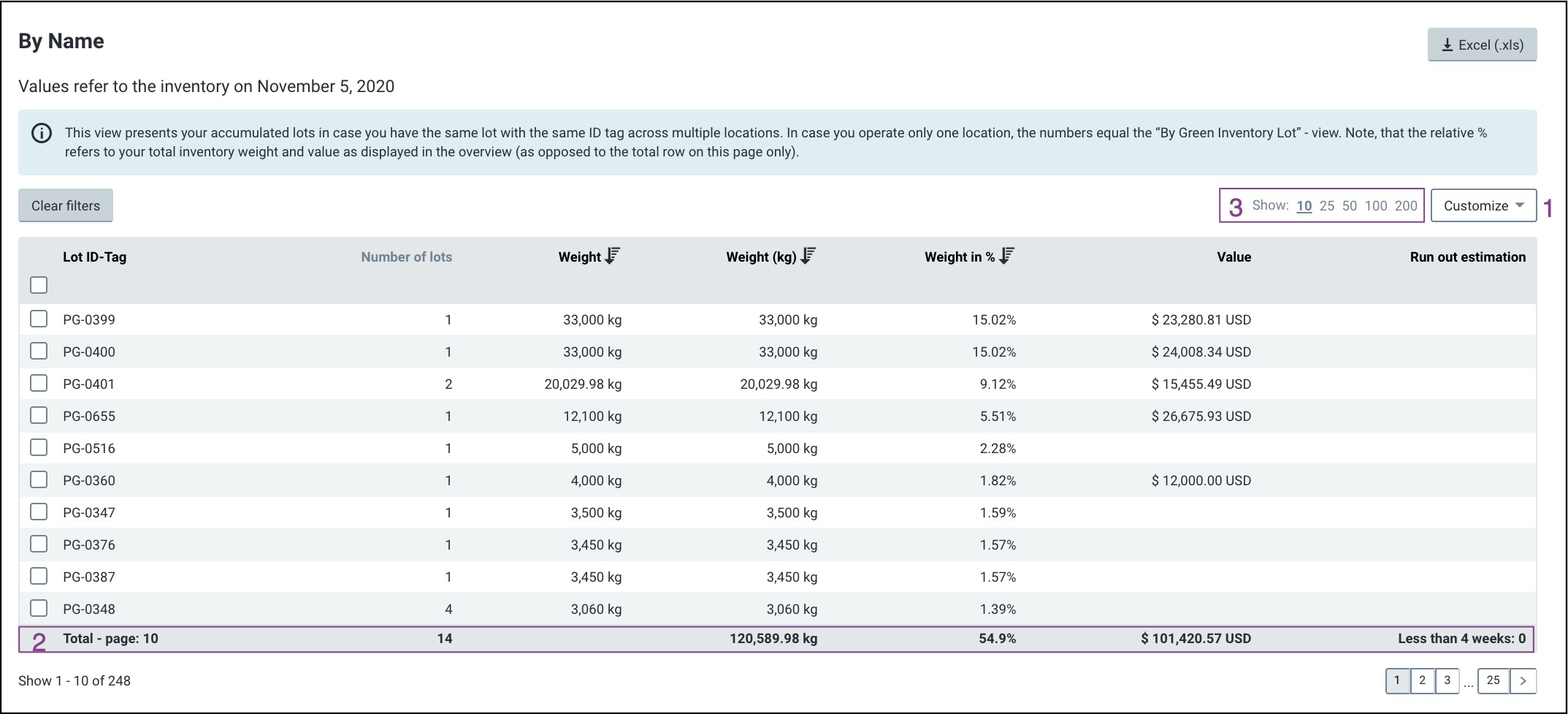Click lot PG-0387 name

click(89, 577)
